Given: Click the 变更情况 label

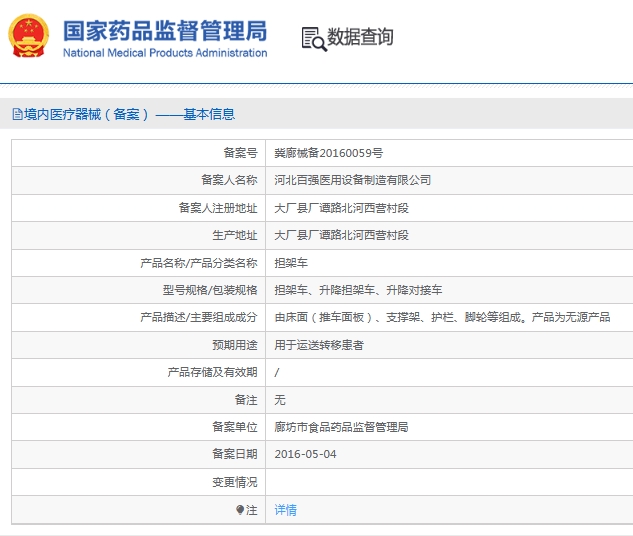Looking at the screenshot, I should 235,482.
